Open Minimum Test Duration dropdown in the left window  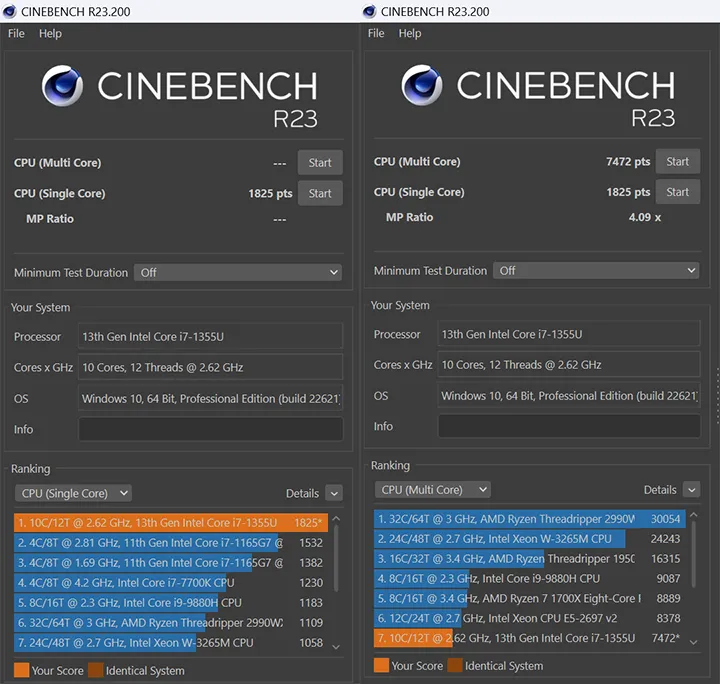(x=237, y=272)
